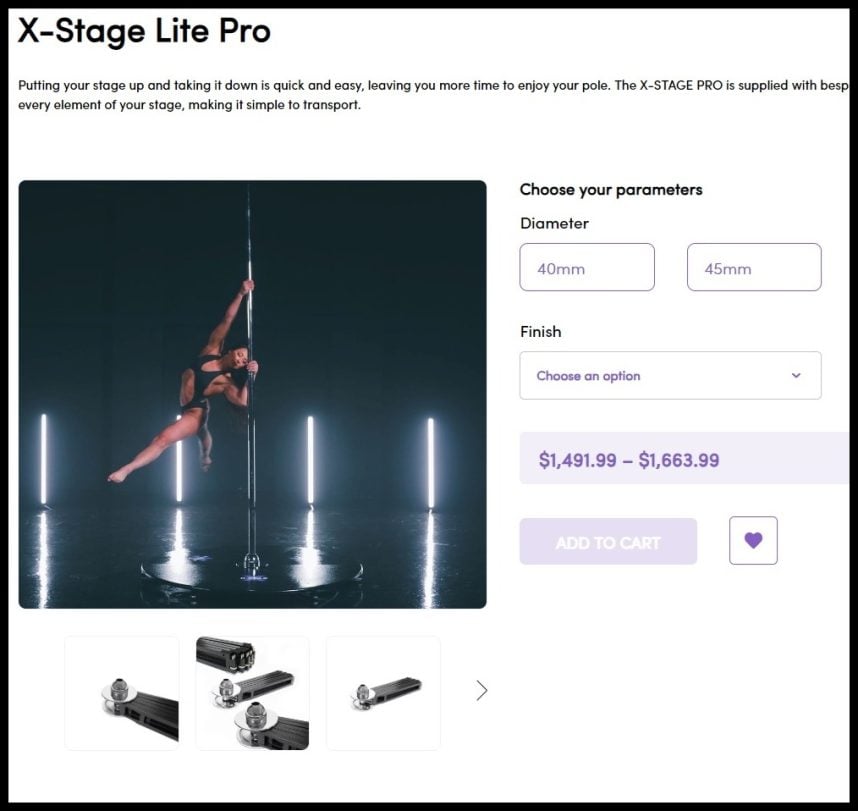
Task: Click the product description paragraph
Action: click(x=400, y=95)
